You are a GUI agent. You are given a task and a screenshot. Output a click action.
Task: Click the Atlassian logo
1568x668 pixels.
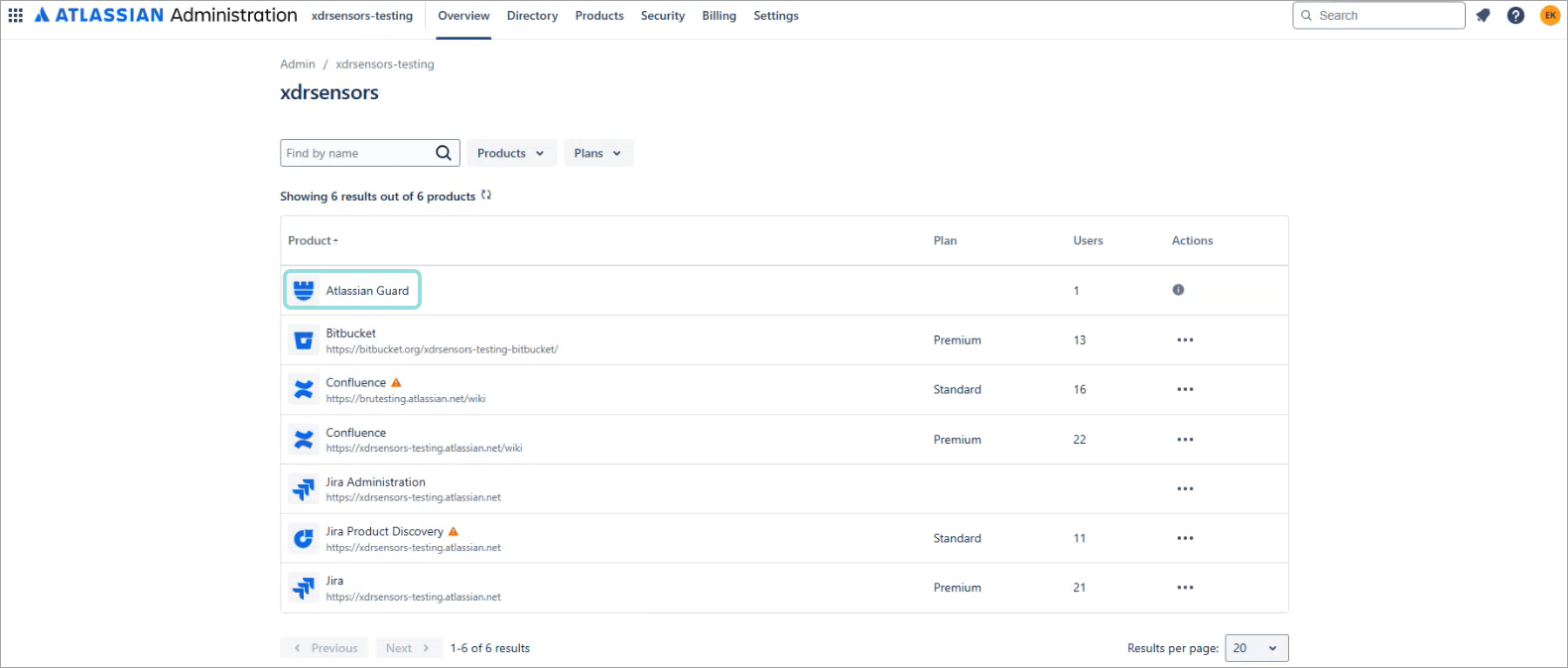tap(166, 15)
